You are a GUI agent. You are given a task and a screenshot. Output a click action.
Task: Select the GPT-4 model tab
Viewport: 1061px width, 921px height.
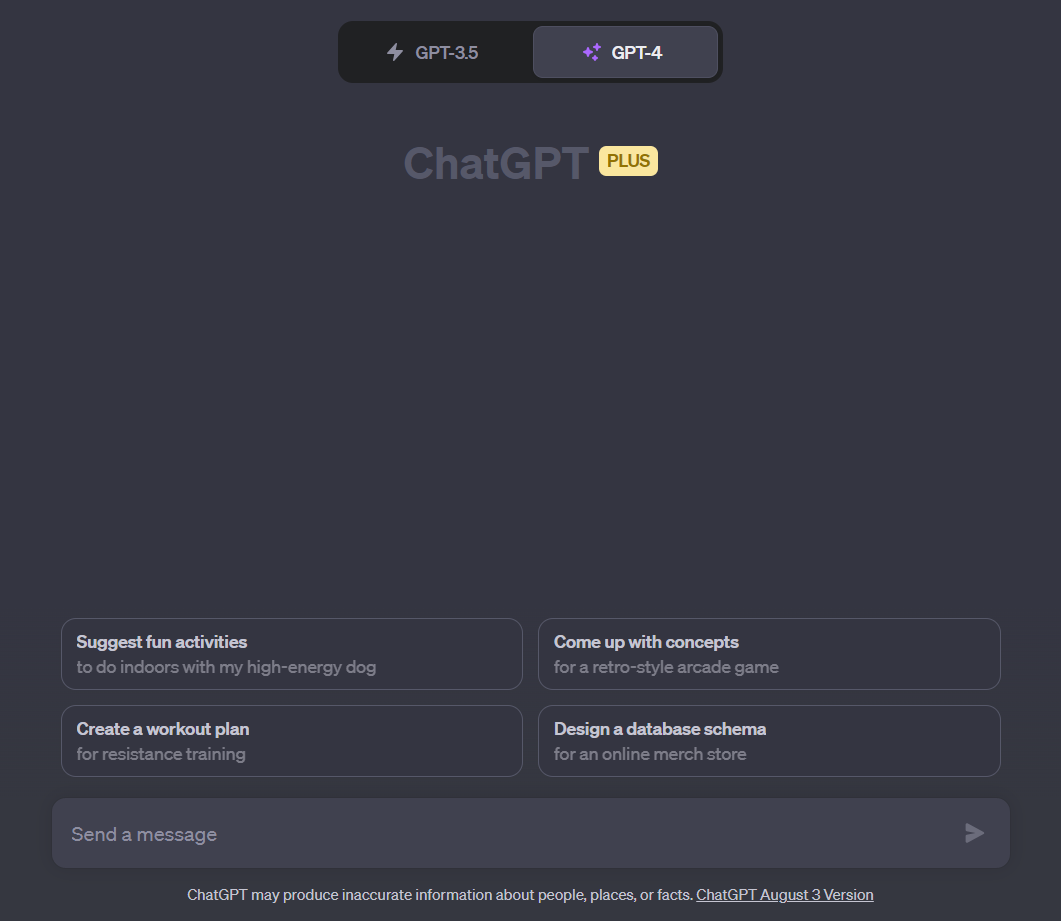coord(625,52)
